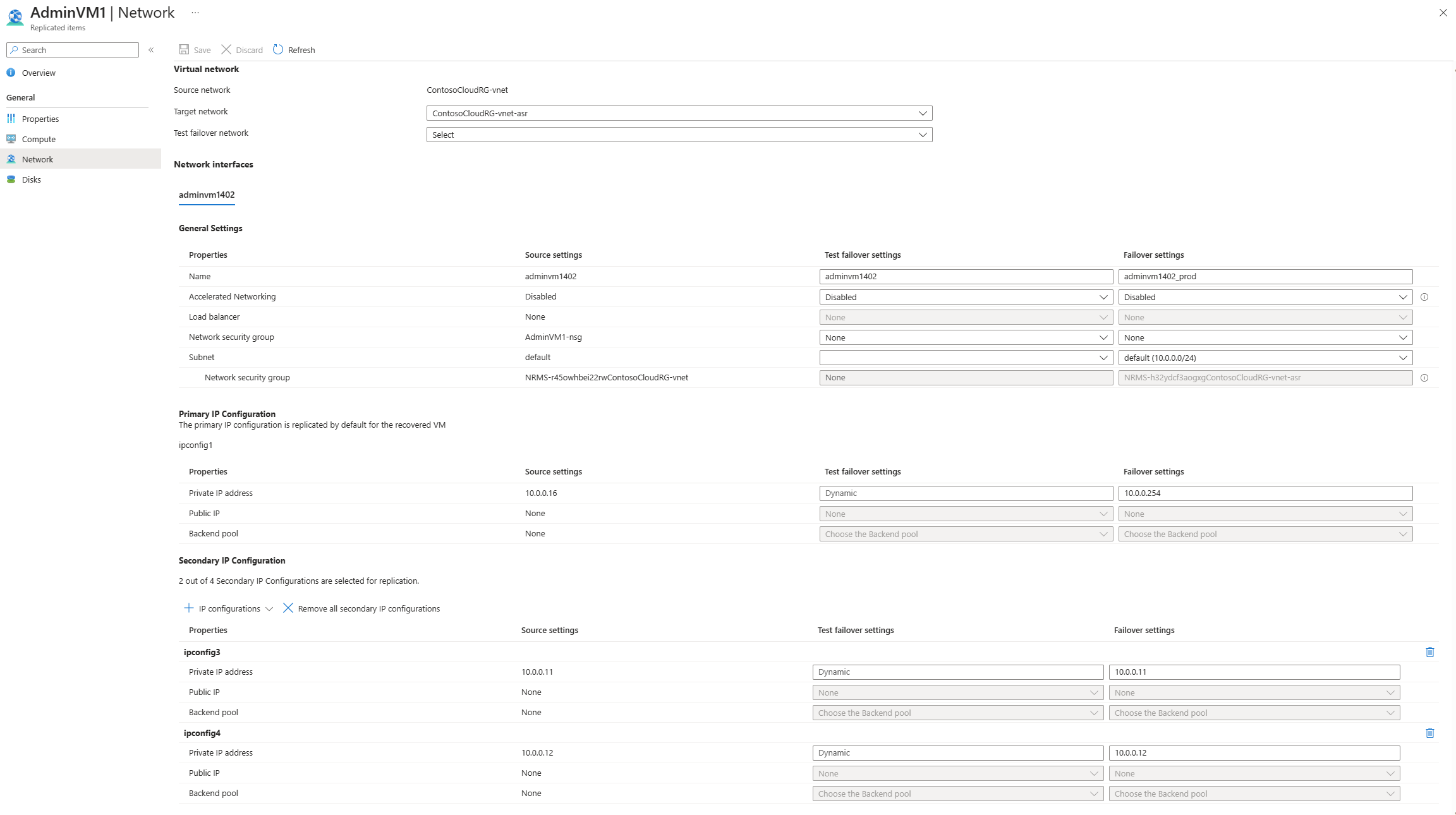
Task: Click the Refresh toolbar icon
Action: pos(278,49)
